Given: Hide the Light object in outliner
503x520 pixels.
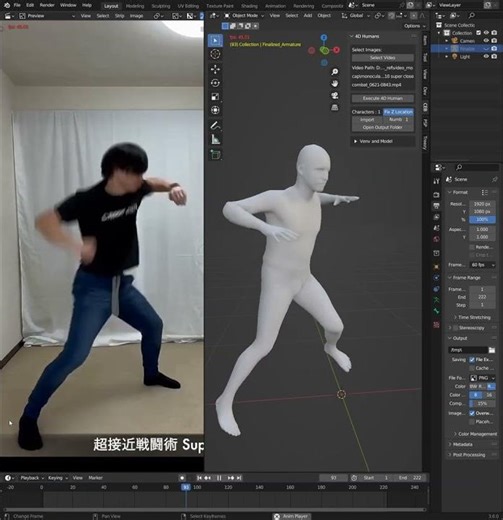Looking at the screenshot, I should coord(486,57).
